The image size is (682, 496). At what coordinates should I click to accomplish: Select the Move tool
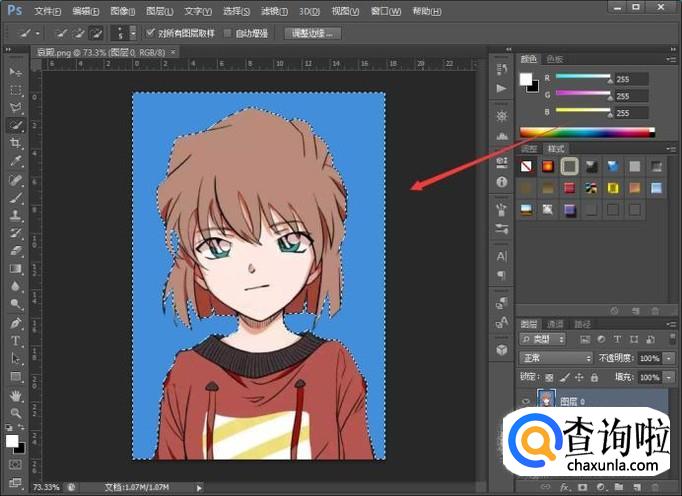(x=15, y=73)
